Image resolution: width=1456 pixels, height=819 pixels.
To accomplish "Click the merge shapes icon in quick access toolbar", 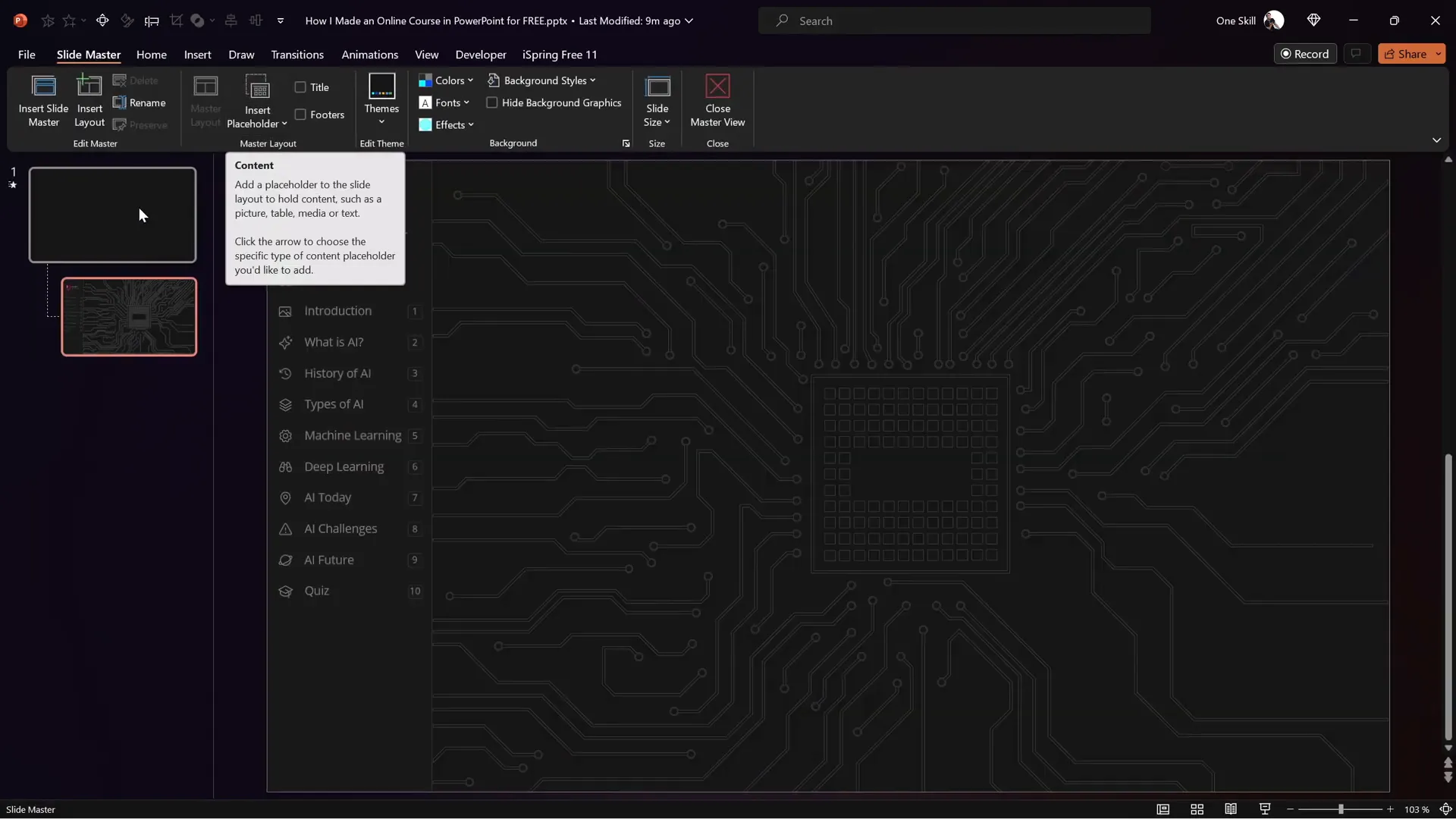I will [x=197, y=20].
